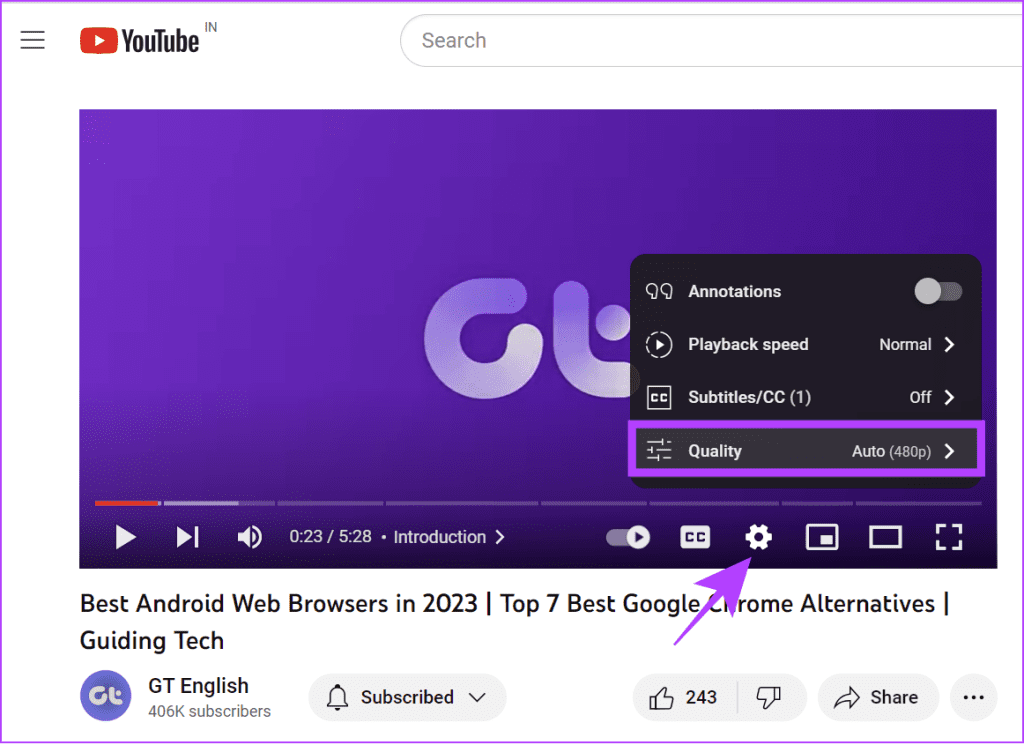Expand the Subscribed dropdown
The image size is (1024, 745).
(406, 697)
